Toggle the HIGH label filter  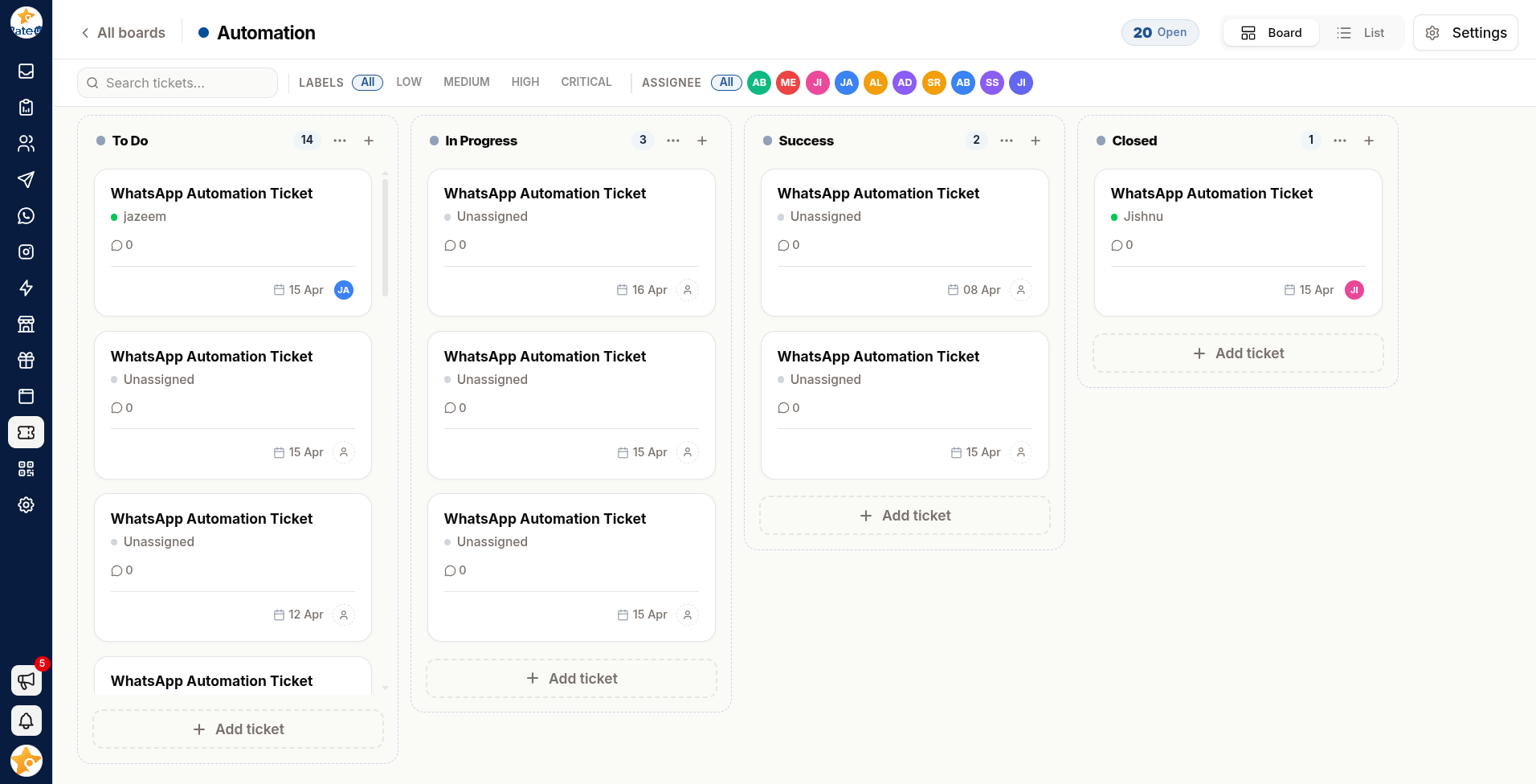coord(525,82)
